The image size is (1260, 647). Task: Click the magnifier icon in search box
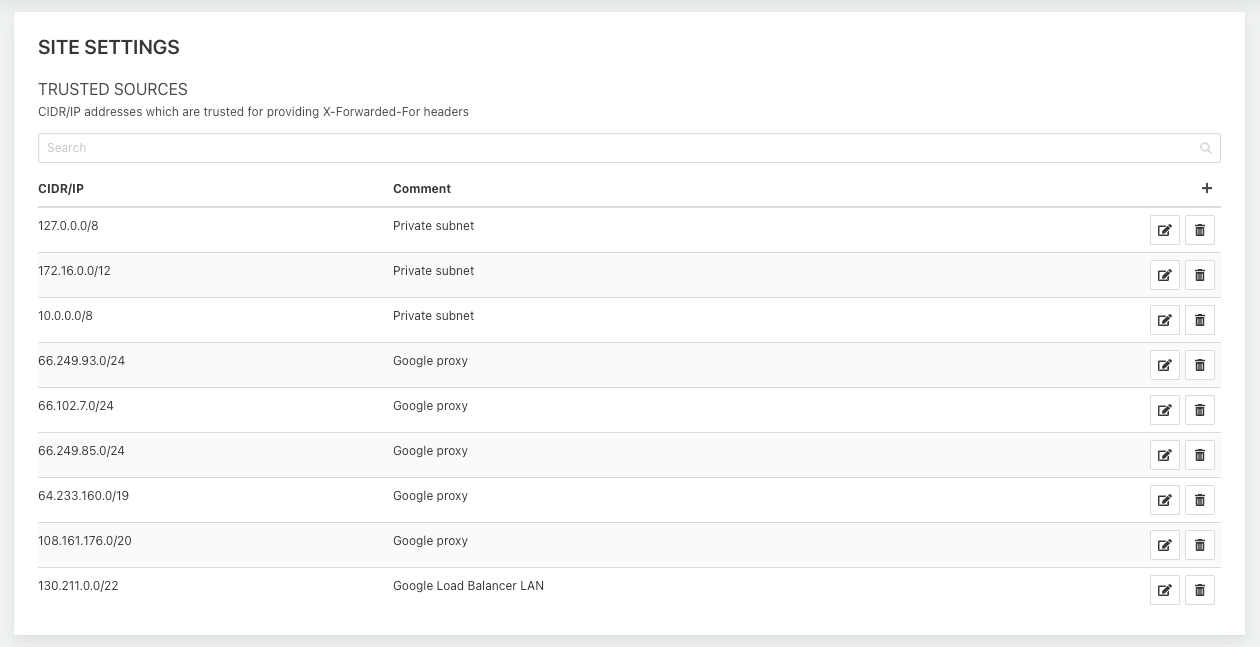point(1206,148)
